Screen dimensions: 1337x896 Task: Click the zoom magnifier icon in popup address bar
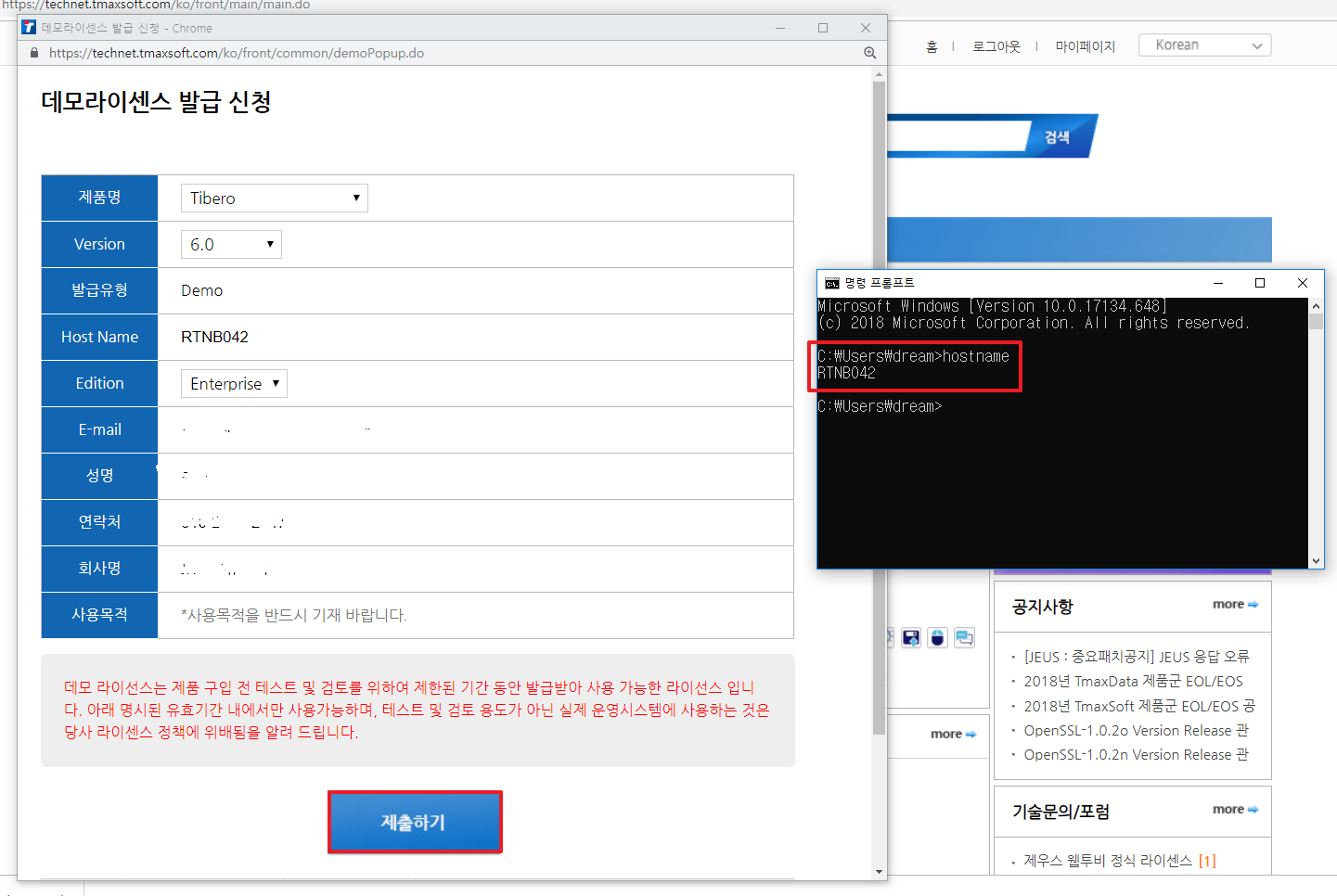[869, 53]
